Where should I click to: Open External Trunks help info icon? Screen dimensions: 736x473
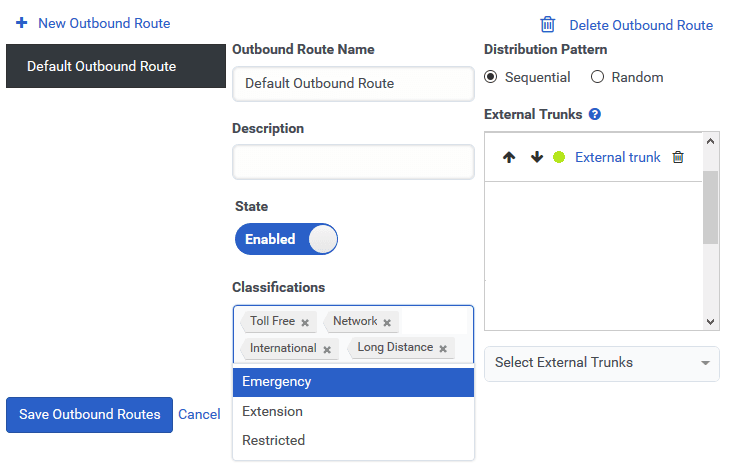[x=595, y=115]
